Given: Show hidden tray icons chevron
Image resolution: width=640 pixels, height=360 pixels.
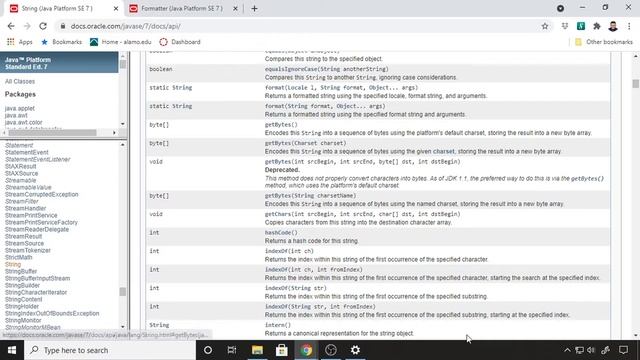Looking at the screenshot, I should (567, 350).
